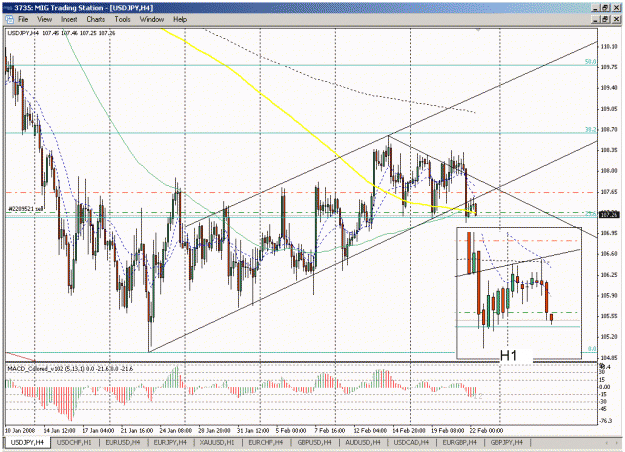Open the Tools menu
Image resolution: width=625 pixels, height=452 pixels.
pos(122,20)
